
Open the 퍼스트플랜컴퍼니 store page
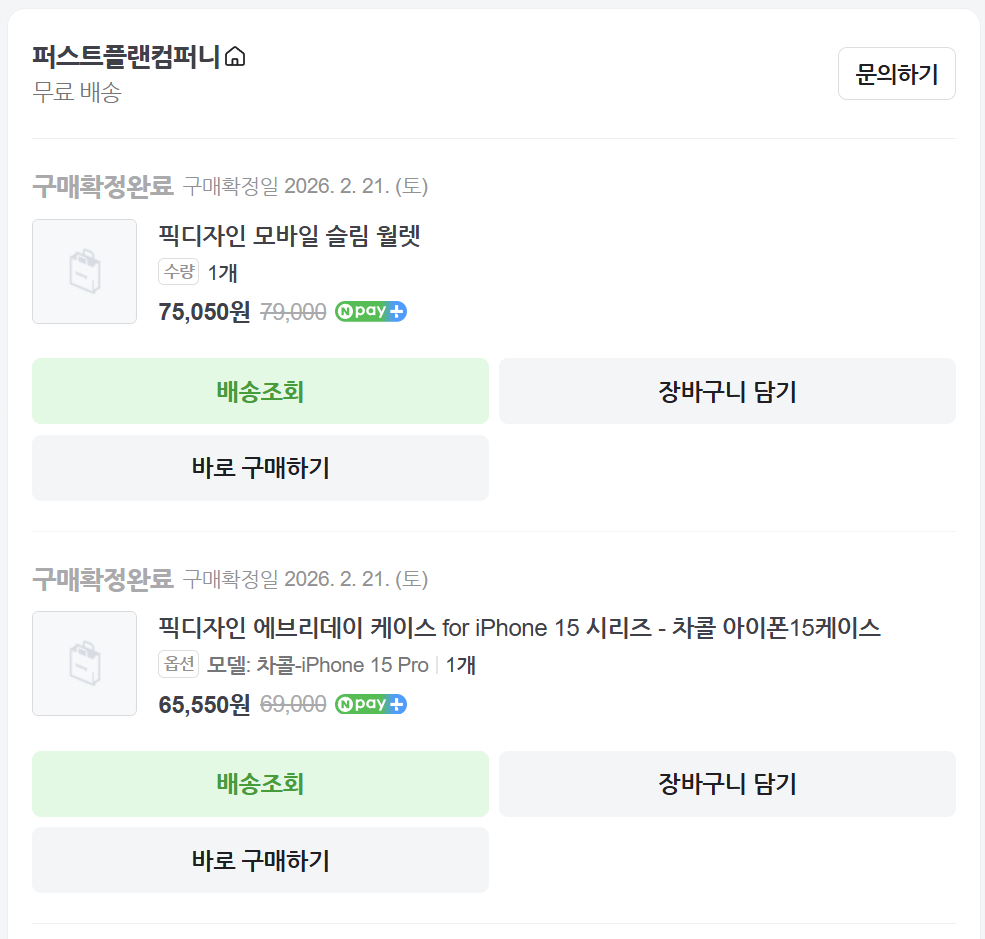(x=126, y=56)
